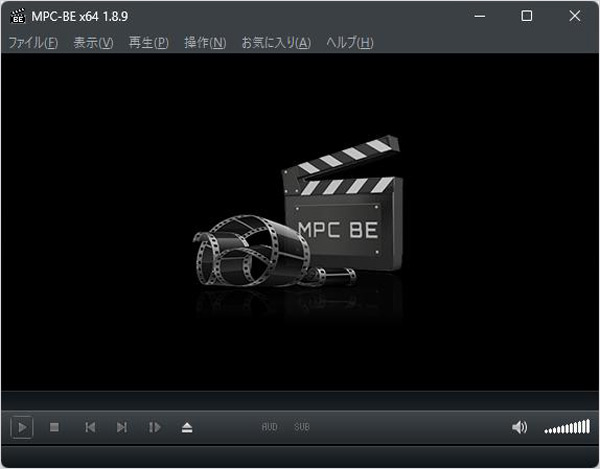600x469 pixels.
Task: Open the お気に入り(A) menu
Action: point(276,42)
